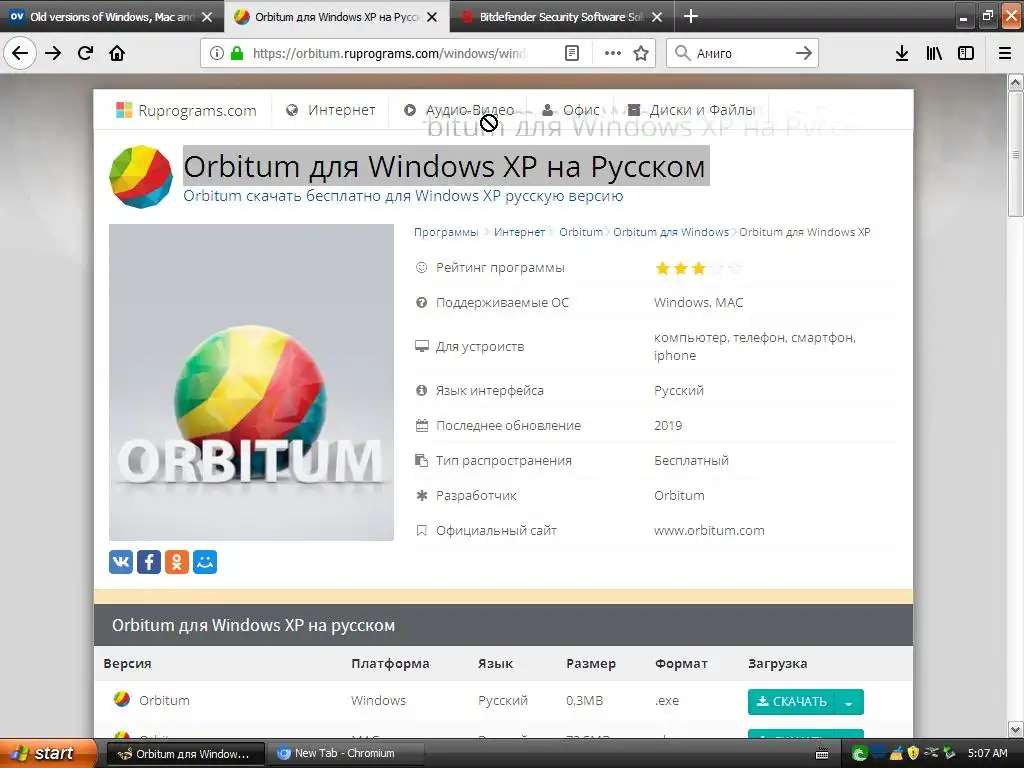The image size is (1024, 768).
Task: Switch to New Tab - Chromium taskbar window
Action: click(345, 753)
